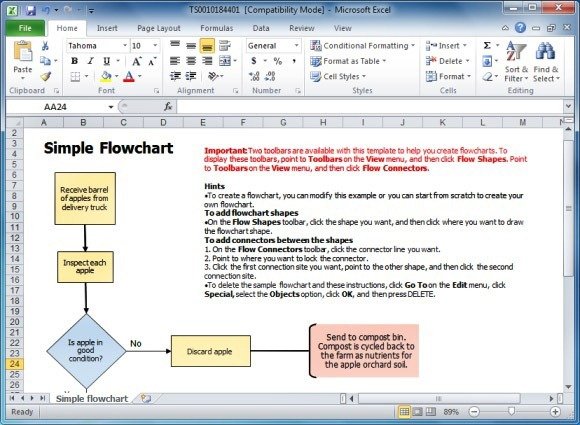
Task: Click the Increase Font Size icon
Action: (x=136, y=61)
